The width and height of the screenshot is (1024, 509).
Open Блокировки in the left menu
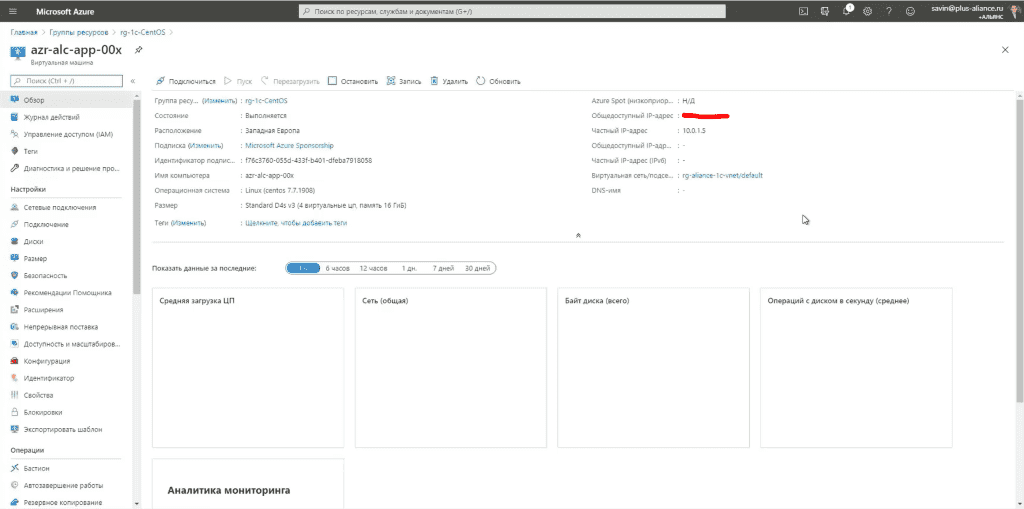[65, 412]
